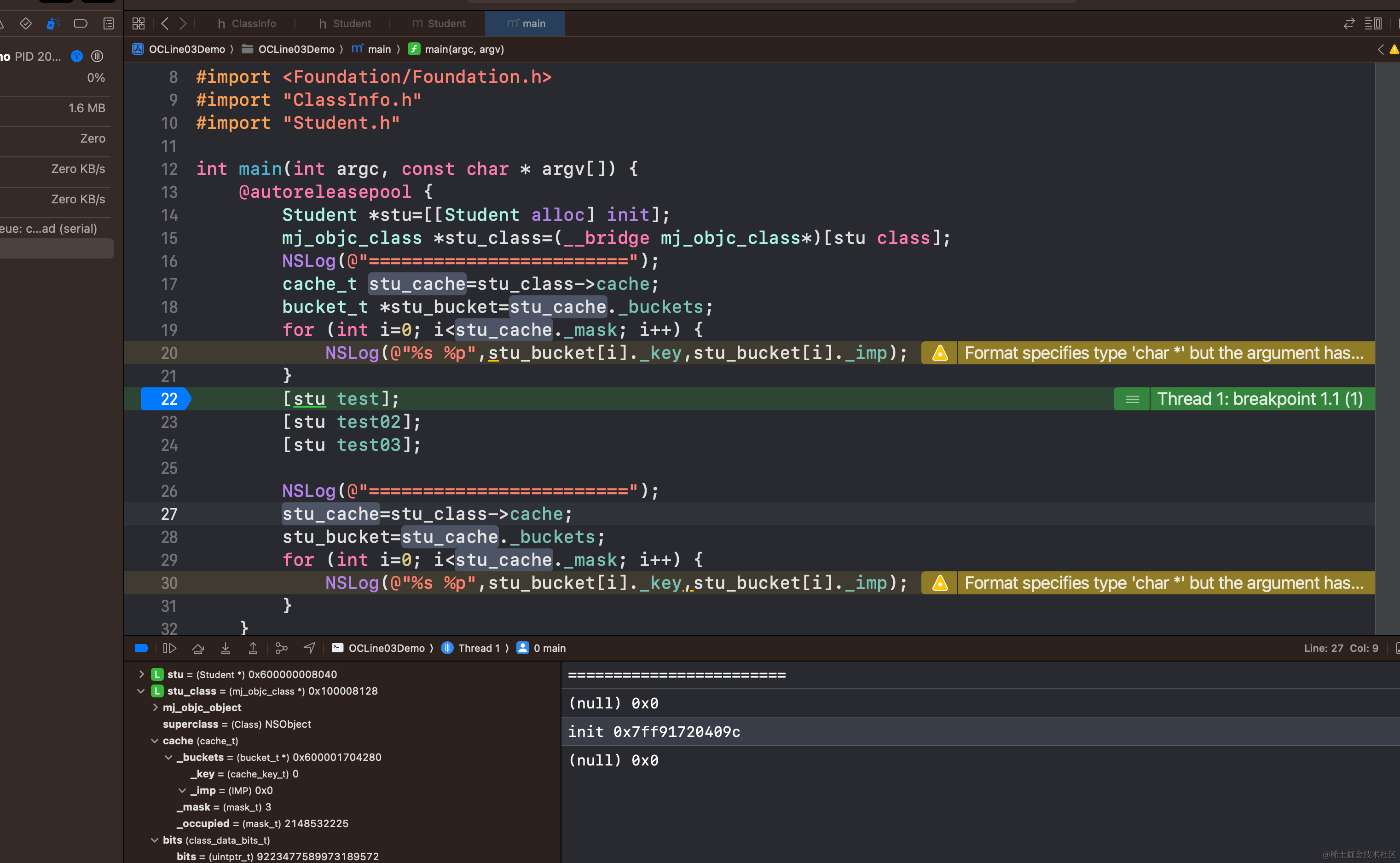Screen dimensions: 1400x863
Task: Open the related items grid menu
Action: tap(138, 23)
